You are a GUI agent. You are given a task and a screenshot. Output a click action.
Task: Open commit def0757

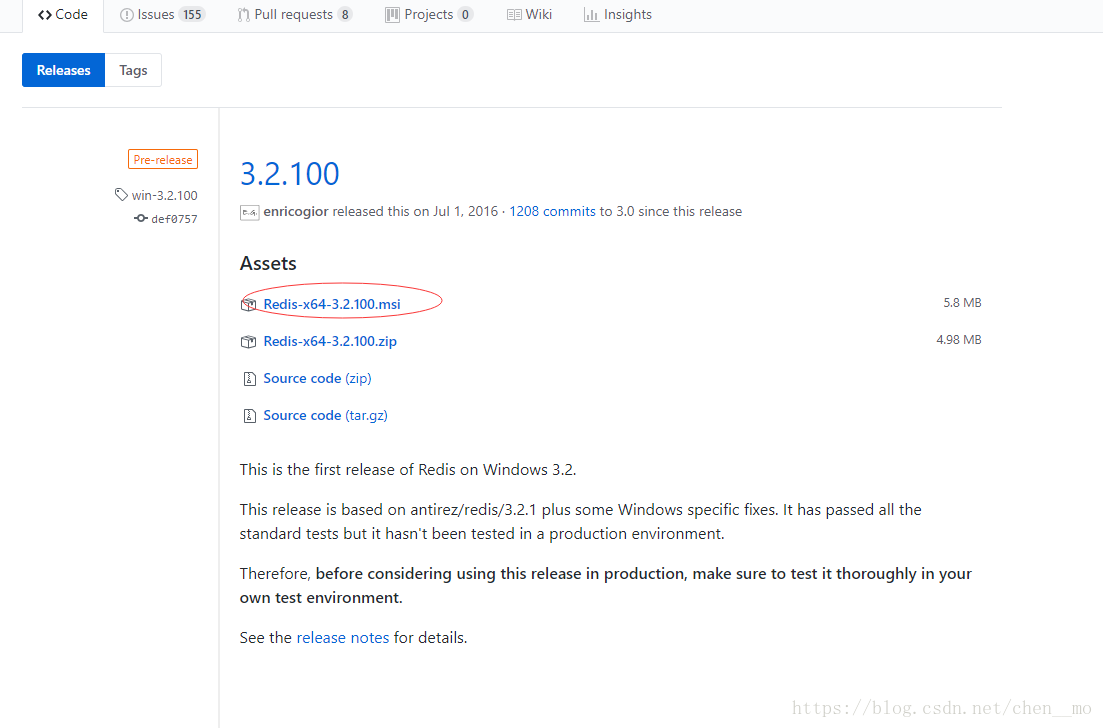click(174, 219)
